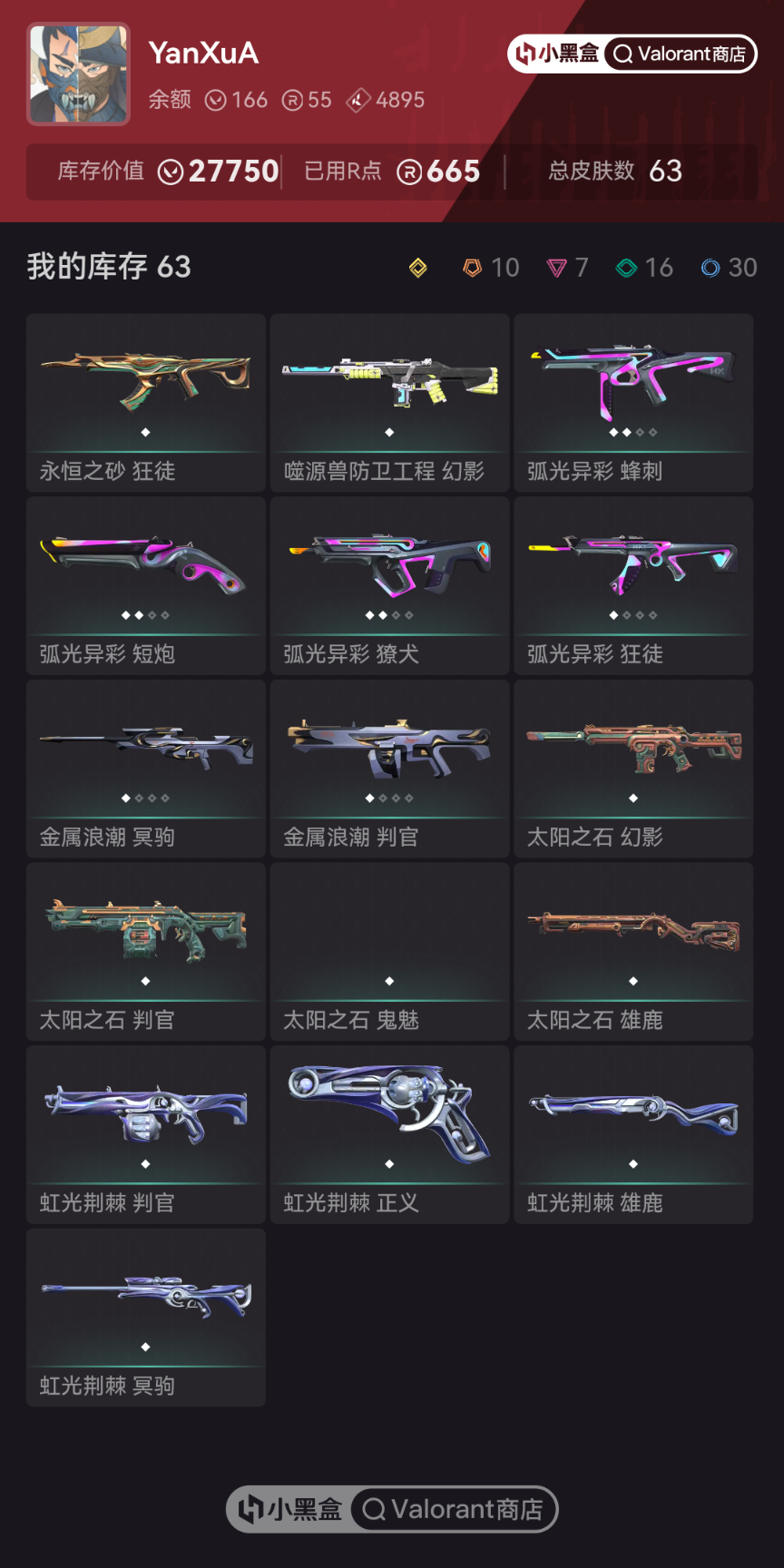Filter by green diamond tier showing 16
The image size is (784, 1568).
pyautogui.click(x=644, y=268)
